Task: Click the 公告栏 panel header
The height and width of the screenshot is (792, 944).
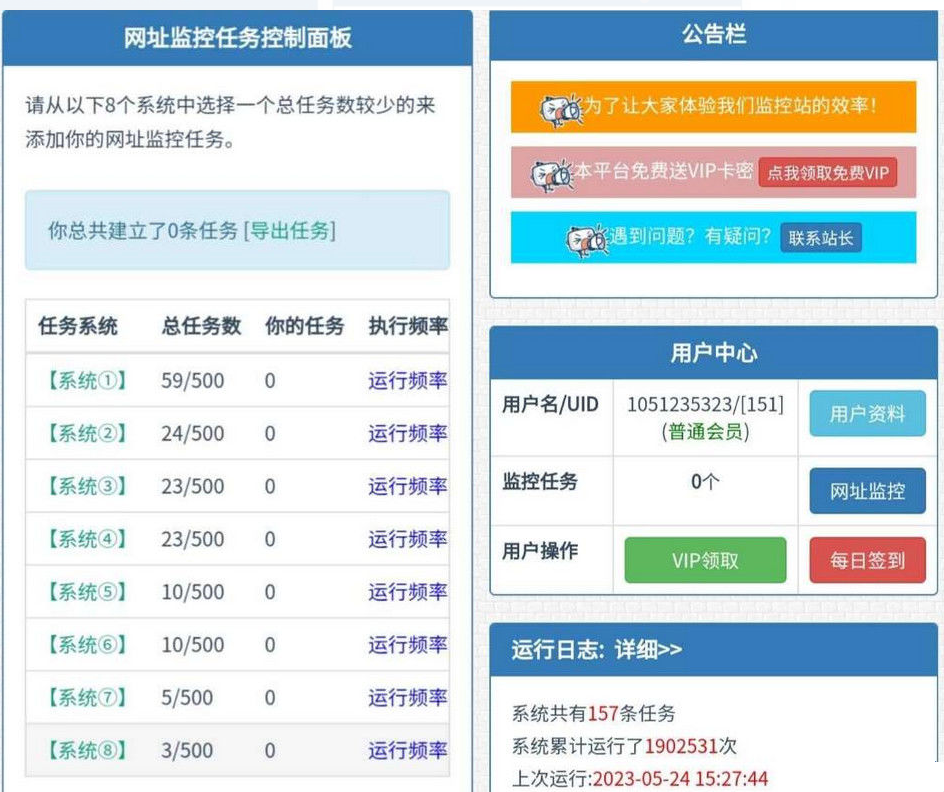Action: point(713,34)
